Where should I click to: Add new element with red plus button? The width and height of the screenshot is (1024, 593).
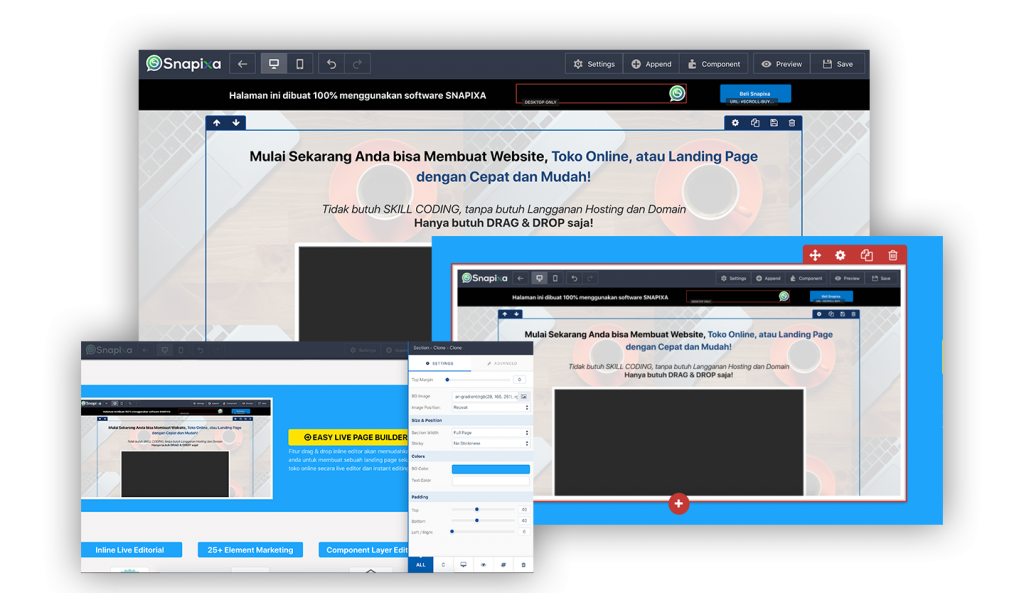click(679, 504)
